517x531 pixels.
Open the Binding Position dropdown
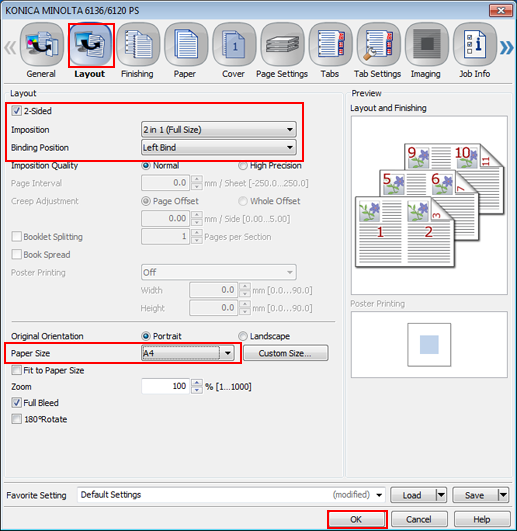pos(219,147)
